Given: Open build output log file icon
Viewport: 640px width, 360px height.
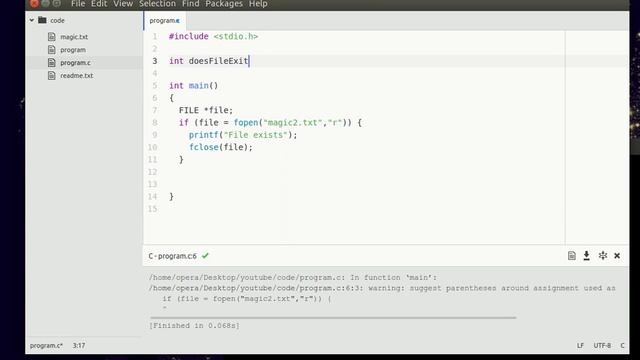Looking at the screenshot, I should pos(571,256).
